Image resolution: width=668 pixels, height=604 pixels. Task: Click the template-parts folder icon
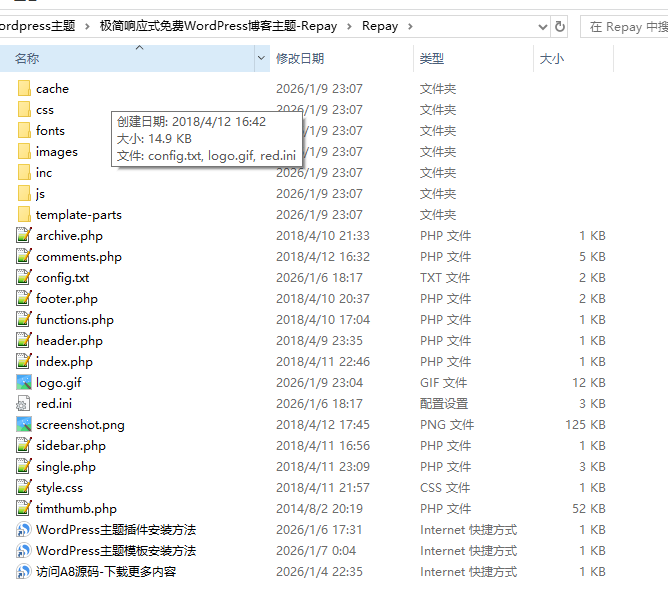coord(24,215)
